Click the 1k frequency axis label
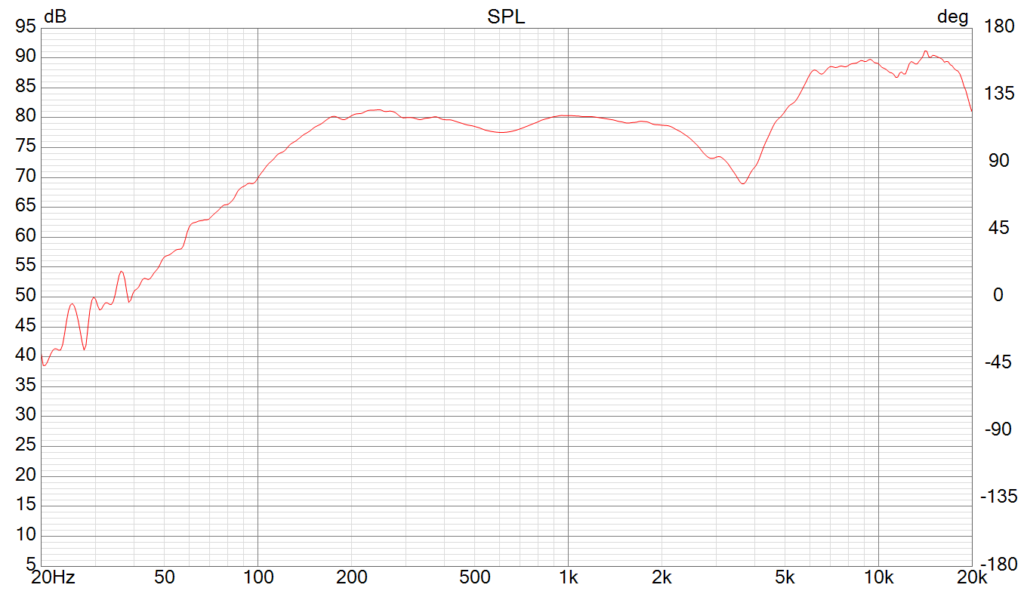The image size is (1024, 594). tap(568, 577)
